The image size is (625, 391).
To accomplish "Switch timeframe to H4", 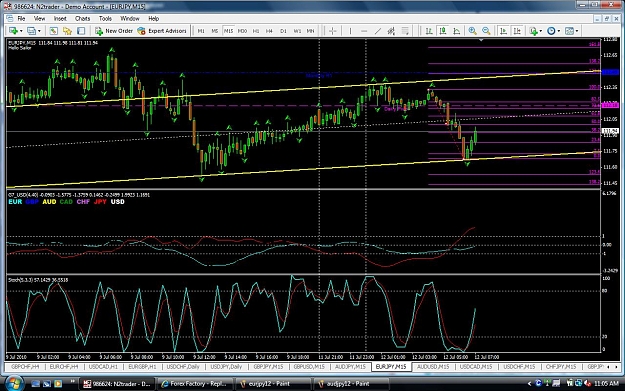I will (x=269, y=31).
